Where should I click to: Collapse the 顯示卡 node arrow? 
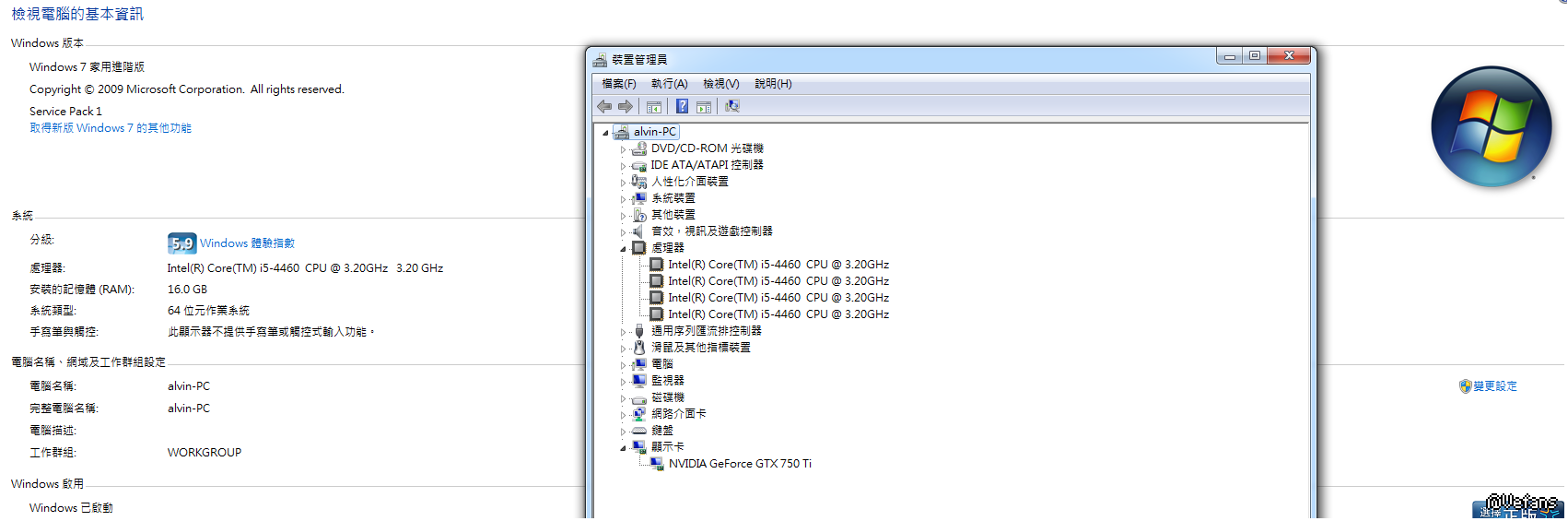(623, 448)
